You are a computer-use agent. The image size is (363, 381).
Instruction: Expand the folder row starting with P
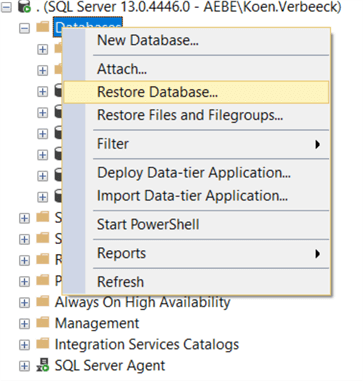[x=24, y=281]
